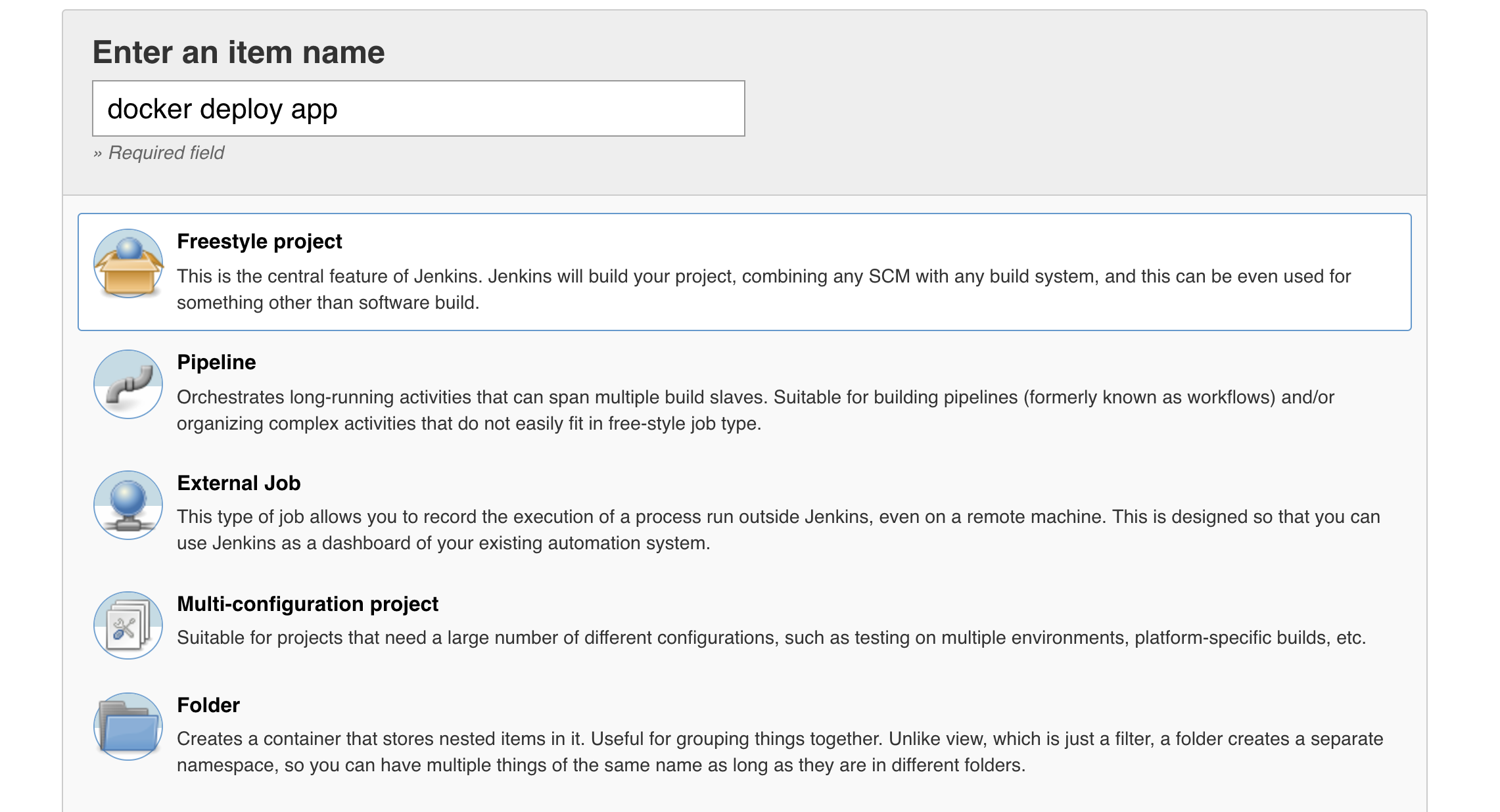Pick the External Job title
The height and width of the screenshot is (812, 1500).
click(239, 483)
